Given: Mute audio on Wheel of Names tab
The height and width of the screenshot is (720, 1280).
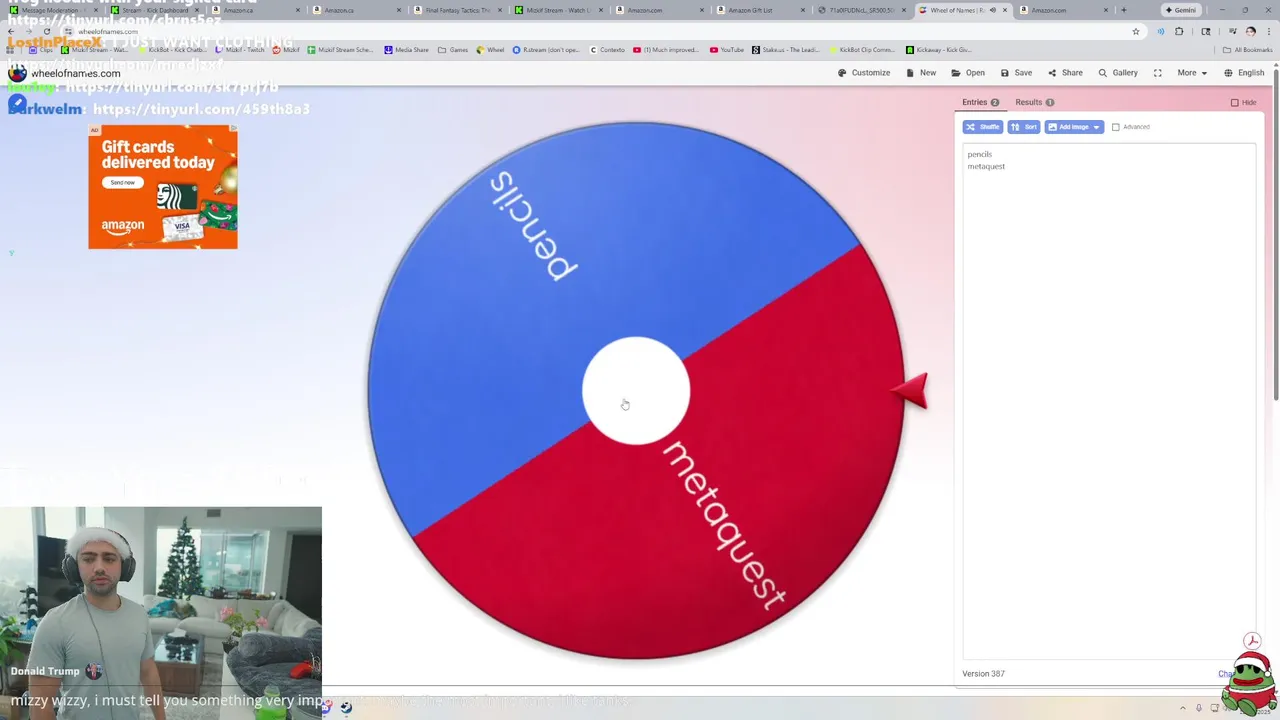Looking at the screenshot, I should 993,10.
